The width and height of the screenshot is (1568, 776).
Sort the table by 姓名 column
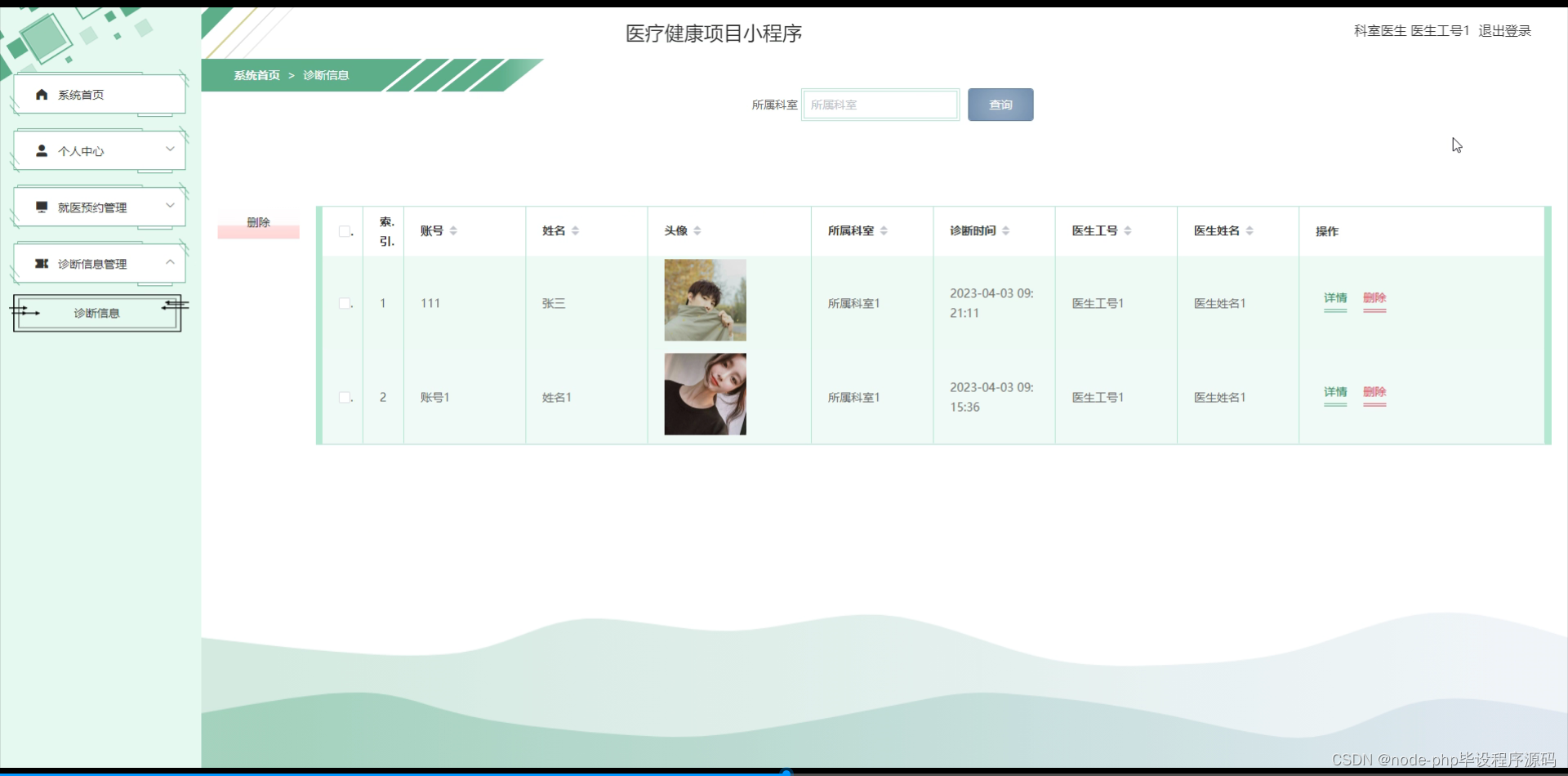coord(575,230)
